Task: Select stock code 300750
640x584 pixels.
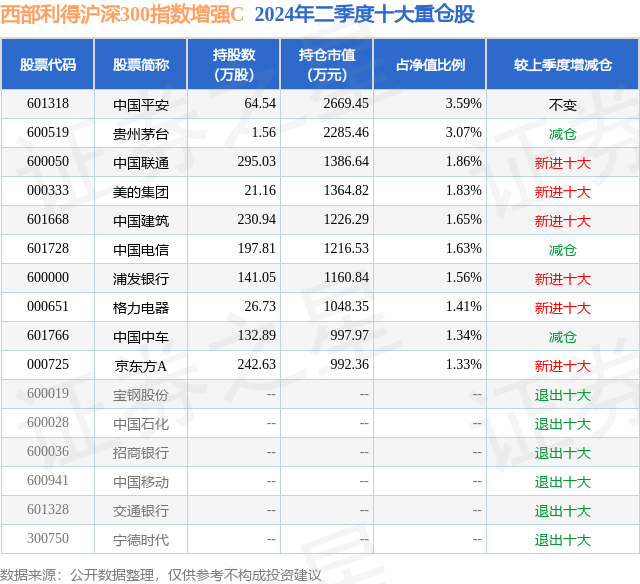Action: (48, 538)
